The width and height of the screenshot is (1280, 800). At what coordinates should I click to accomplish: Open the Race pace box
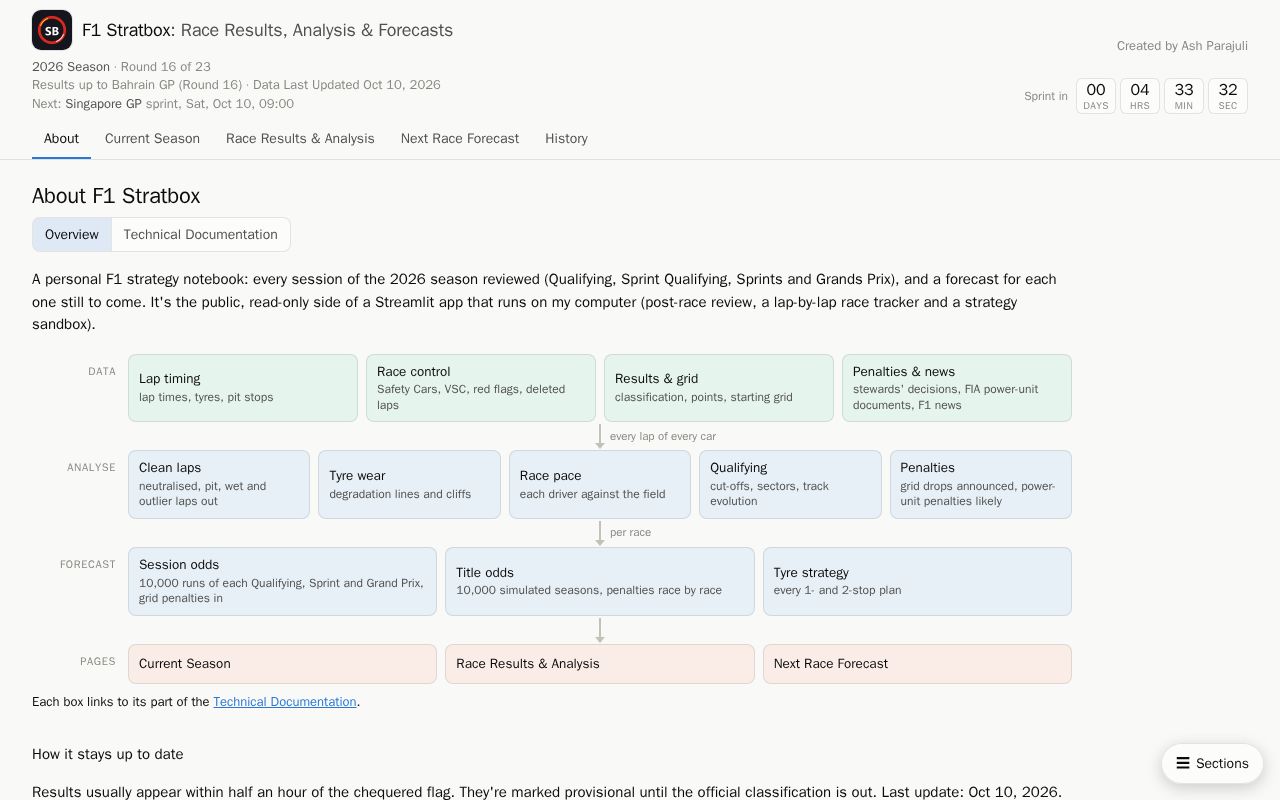(600, 485)
